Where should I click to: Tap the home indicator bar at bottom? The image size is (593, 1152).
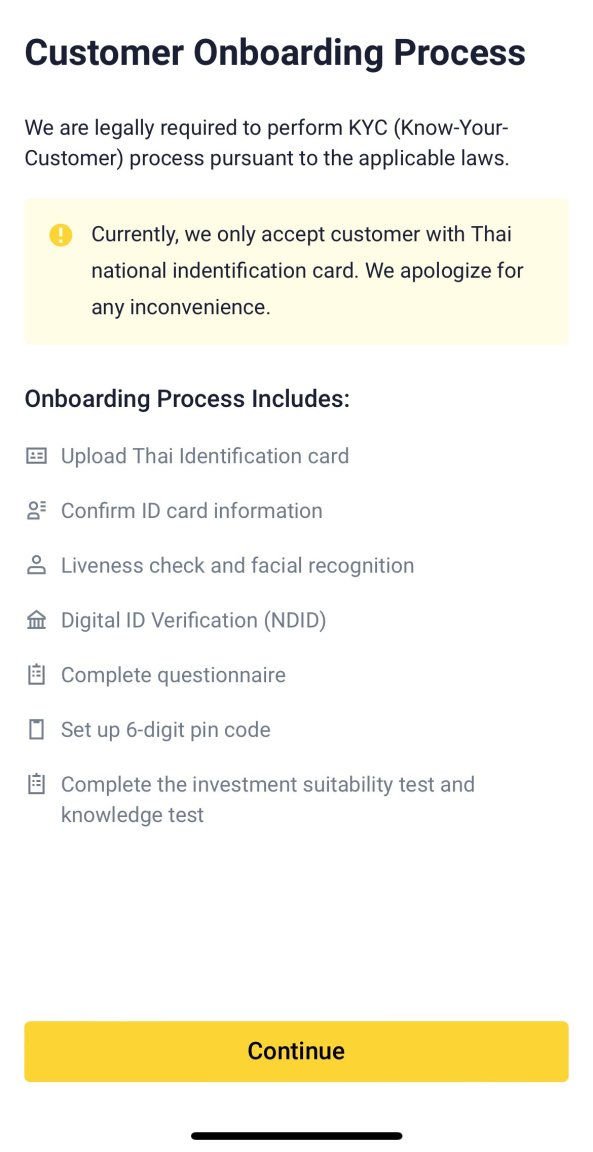pyautogui.click(x=296, y=1136)
